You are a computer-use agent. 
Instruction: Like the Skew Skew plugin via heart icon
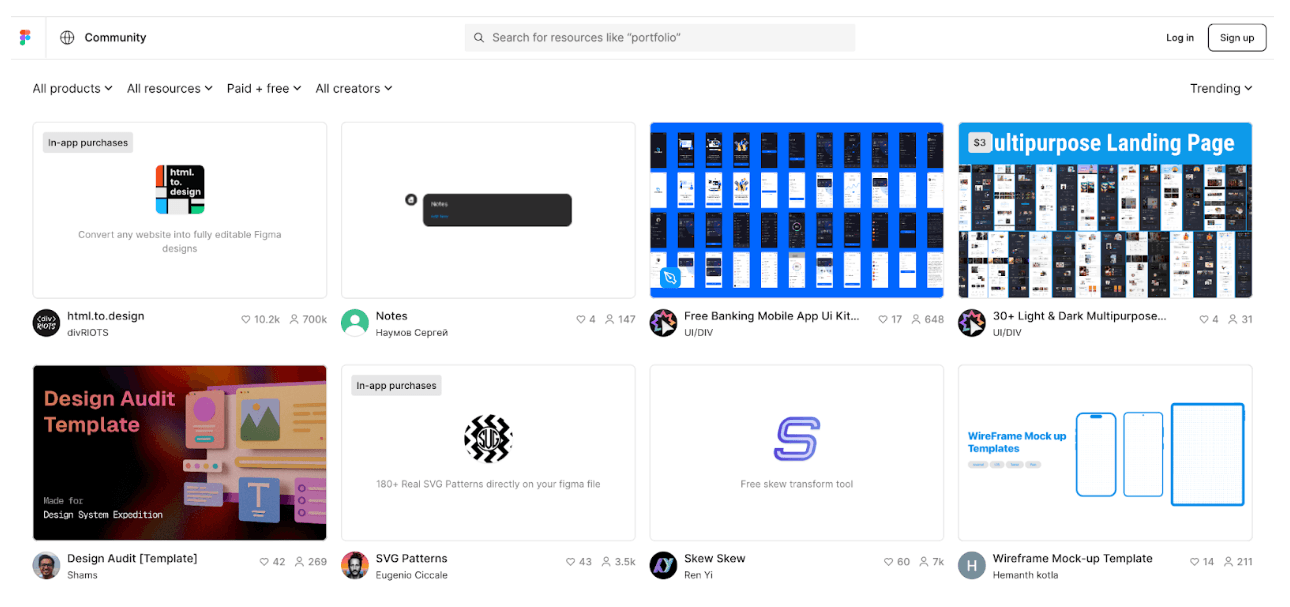click(889, 562)
